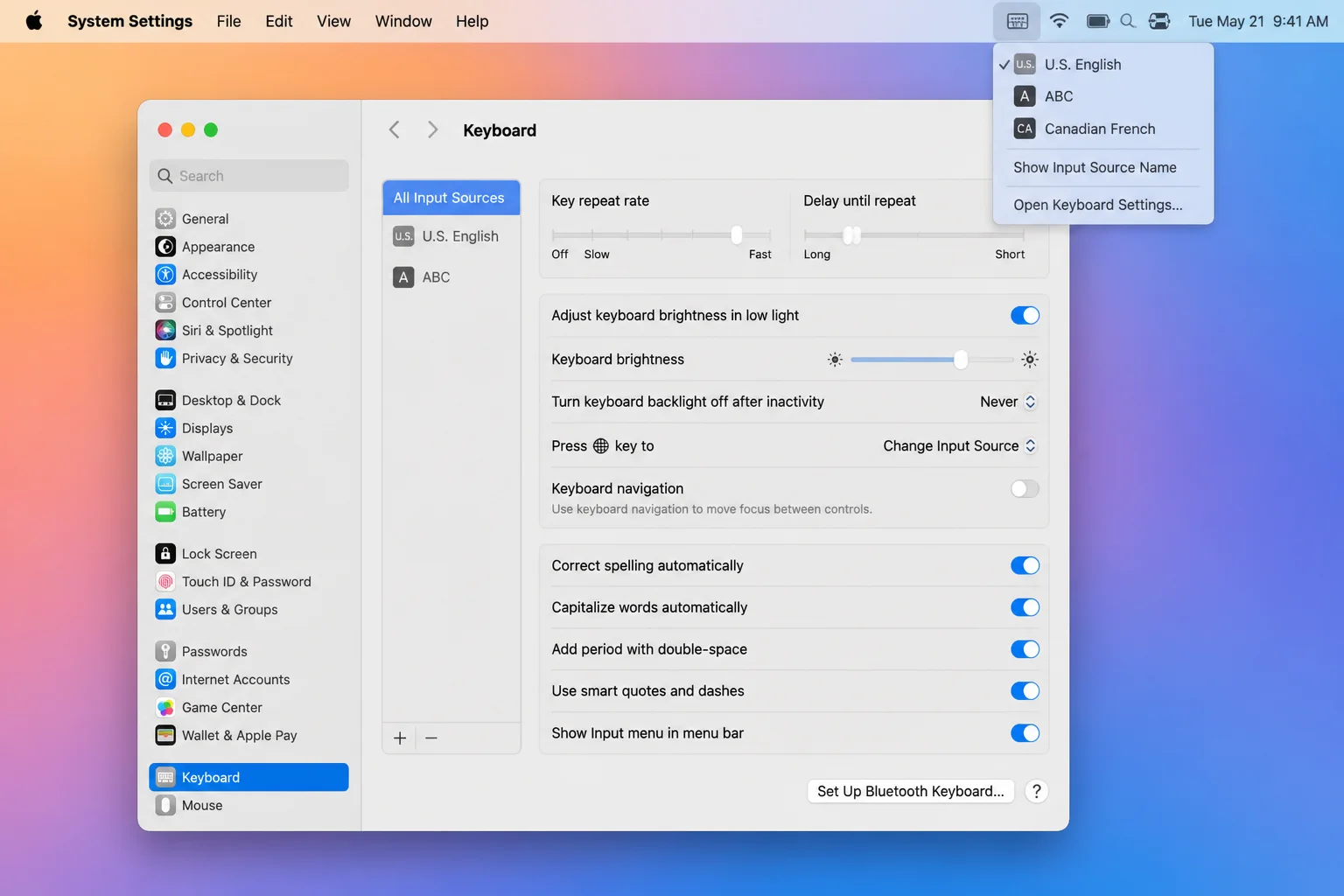
Task: Select ABC in the input sources list
Action: point(451,278)
